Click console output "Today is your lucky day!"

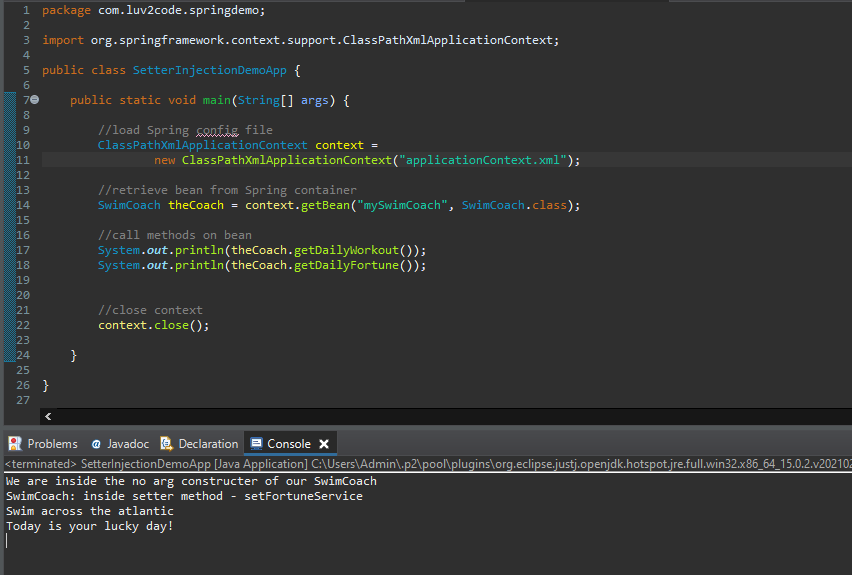click(90, 526)
